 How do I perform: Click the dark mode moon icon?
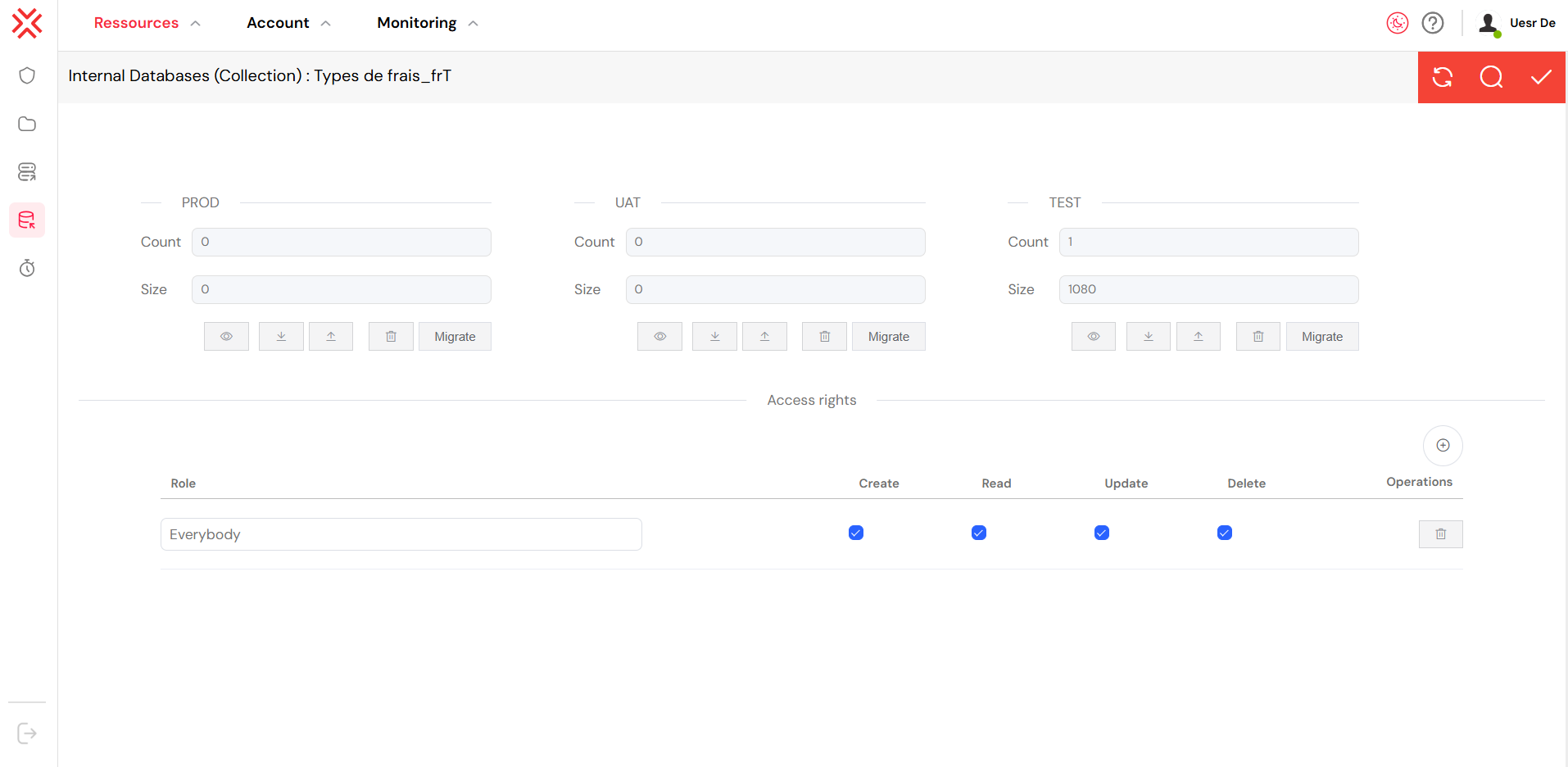[x=1398, y=23]
